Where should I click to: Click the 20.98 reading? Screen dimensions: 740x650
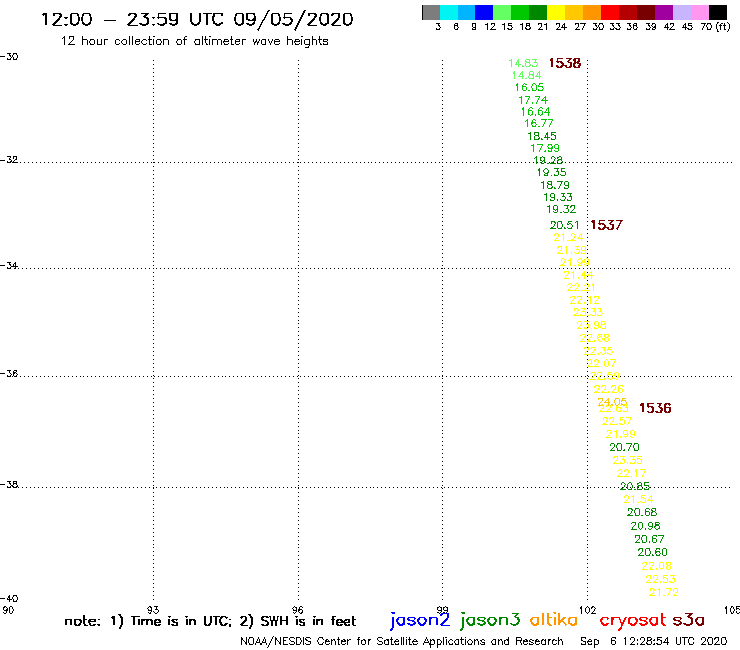pyautogui.click(x=645, y=526)
